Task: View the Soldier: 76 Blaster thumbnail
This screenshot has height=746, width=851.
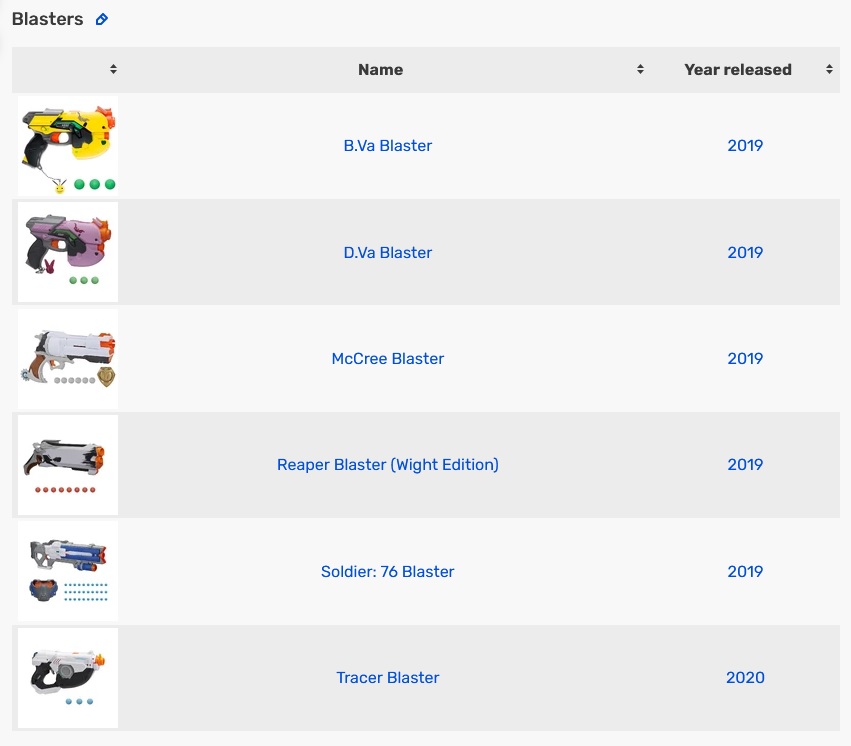Action: pos(68,571)
